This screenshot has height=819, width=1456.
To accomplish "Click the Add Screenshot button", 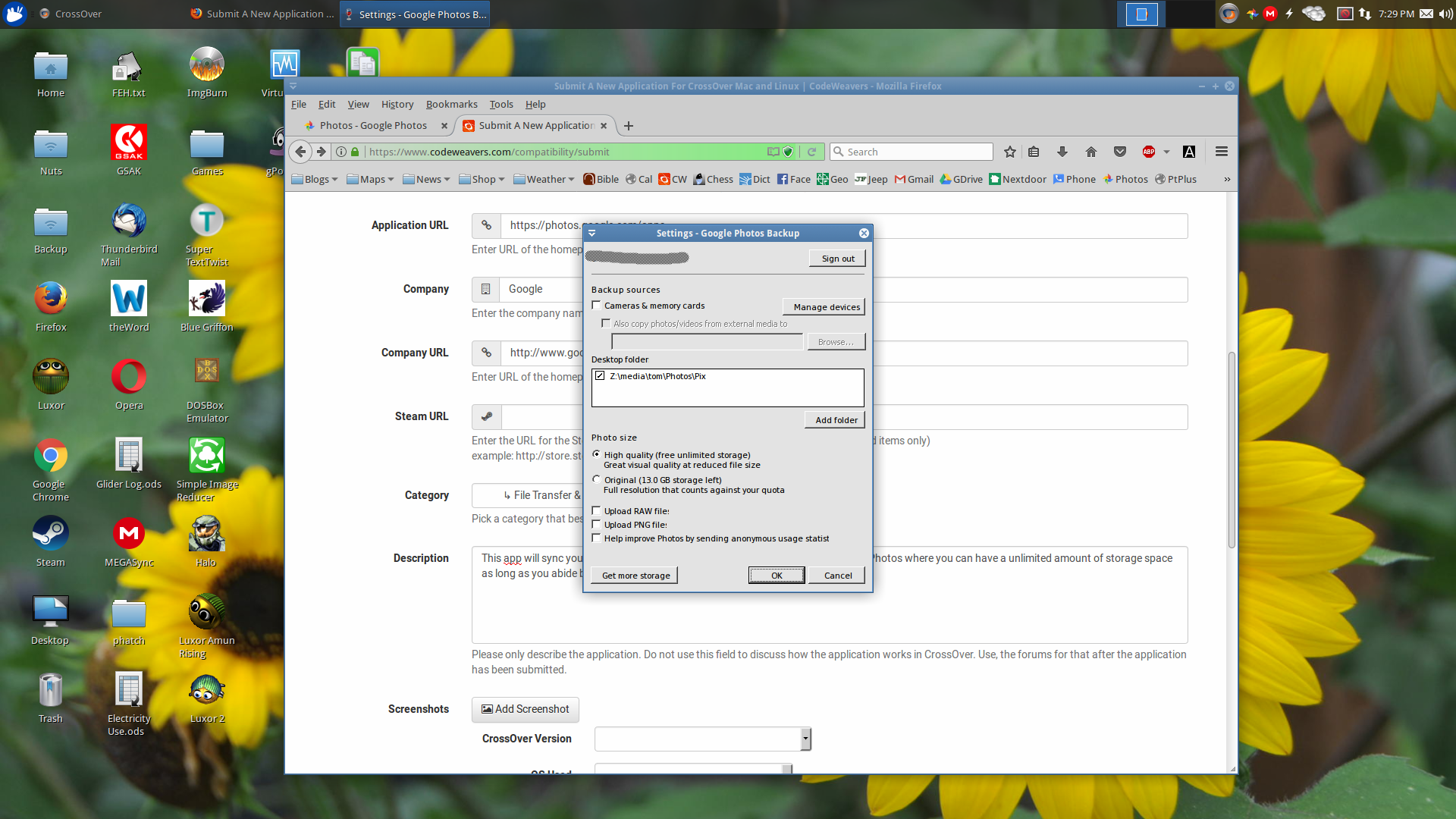I will [x=526, y=709].
